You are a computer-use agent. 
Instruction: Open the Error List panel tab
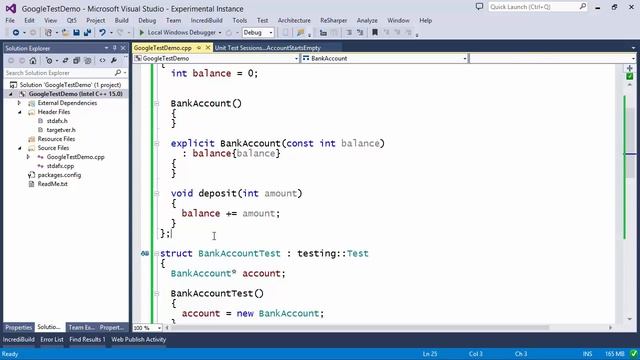click(52, 340)
